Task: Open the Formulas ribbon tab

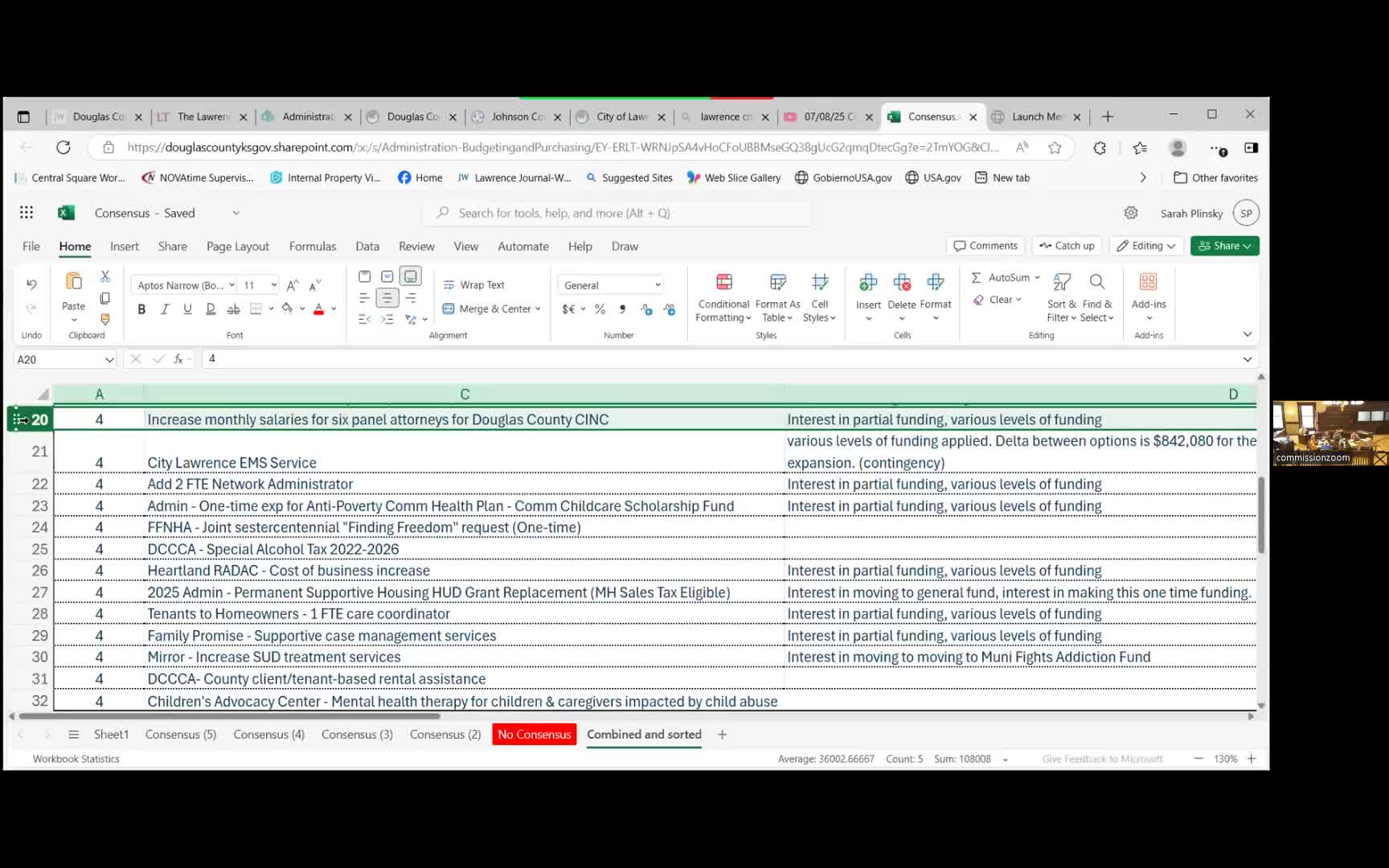Action: [312, 247]
